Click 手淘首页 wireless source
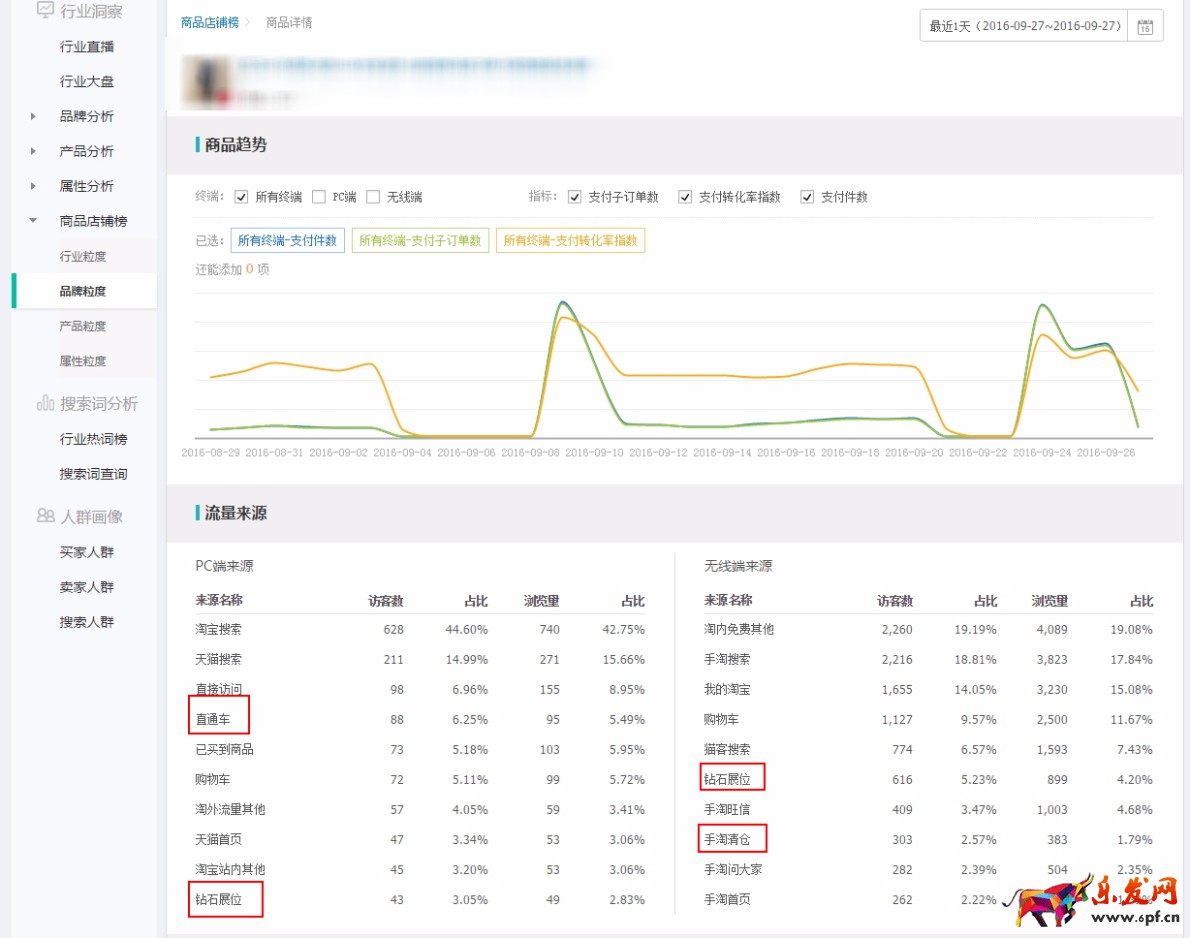Screen dimensions: 1190x938 727,899
